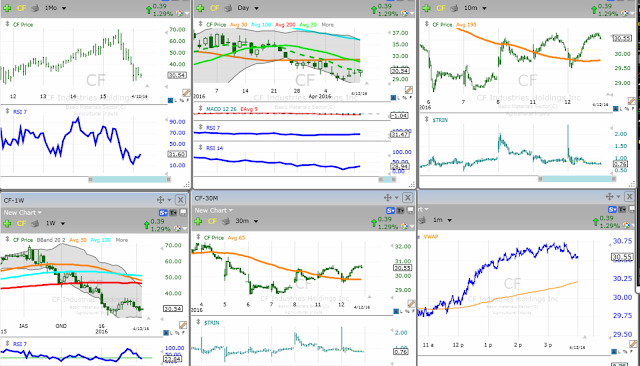Screen dimensions: 640x366
Task: Click the pencil drawing tool on the Day chart
Action: tap(409, 90)
